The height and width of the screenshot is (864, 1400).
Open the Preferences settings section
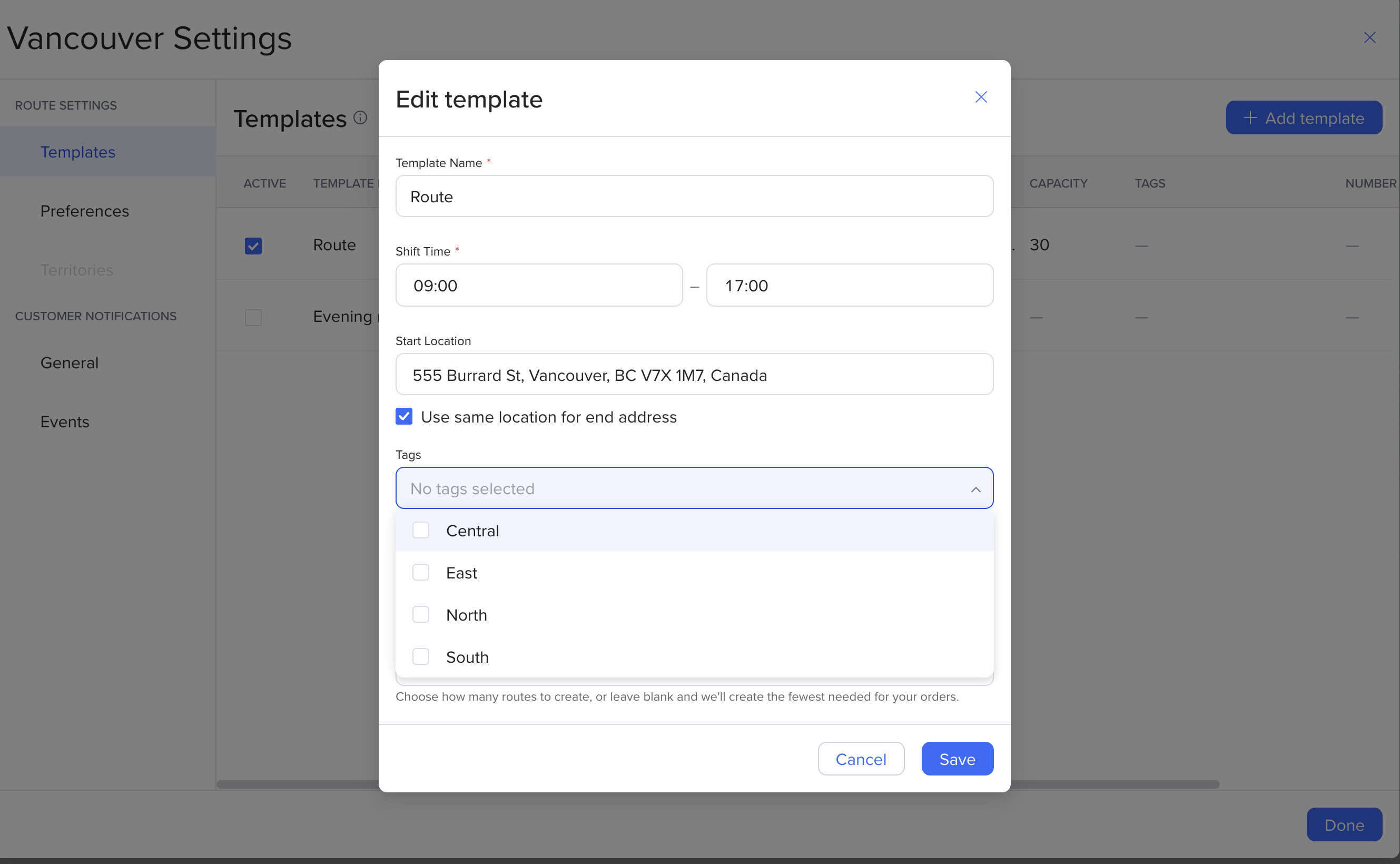(84, 211)
